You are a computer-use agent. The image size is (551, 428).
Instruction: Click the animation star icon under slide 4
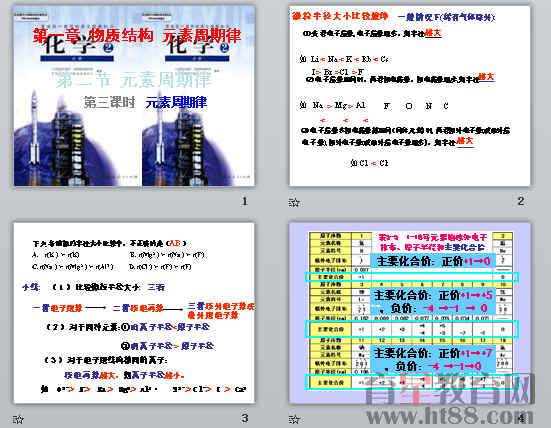(x=294, y=419)
